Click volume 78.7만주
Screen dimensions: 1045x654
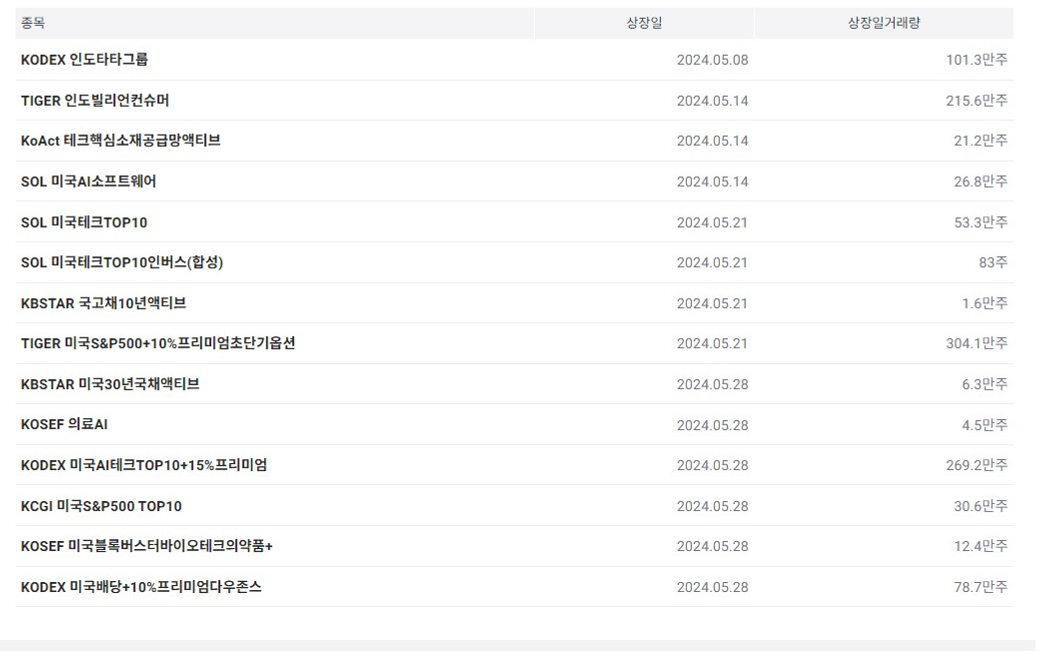(980, 587)
